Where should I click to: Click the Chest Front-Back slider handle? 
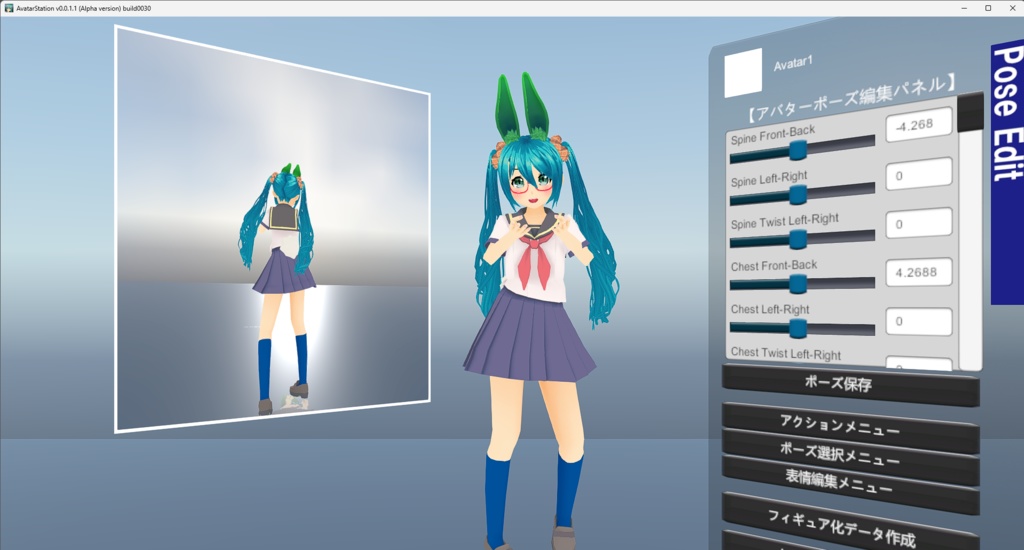(797, 284)
